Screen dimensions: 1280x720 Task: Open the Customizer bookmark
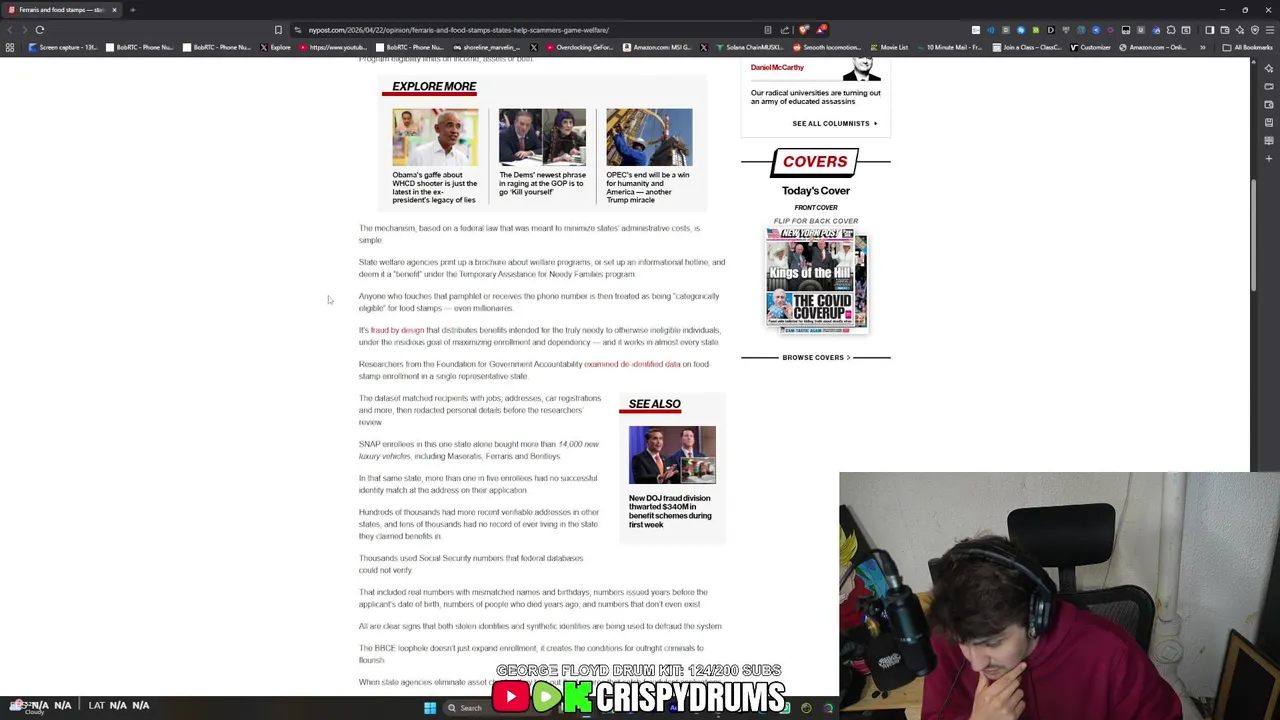[1090, 47]
